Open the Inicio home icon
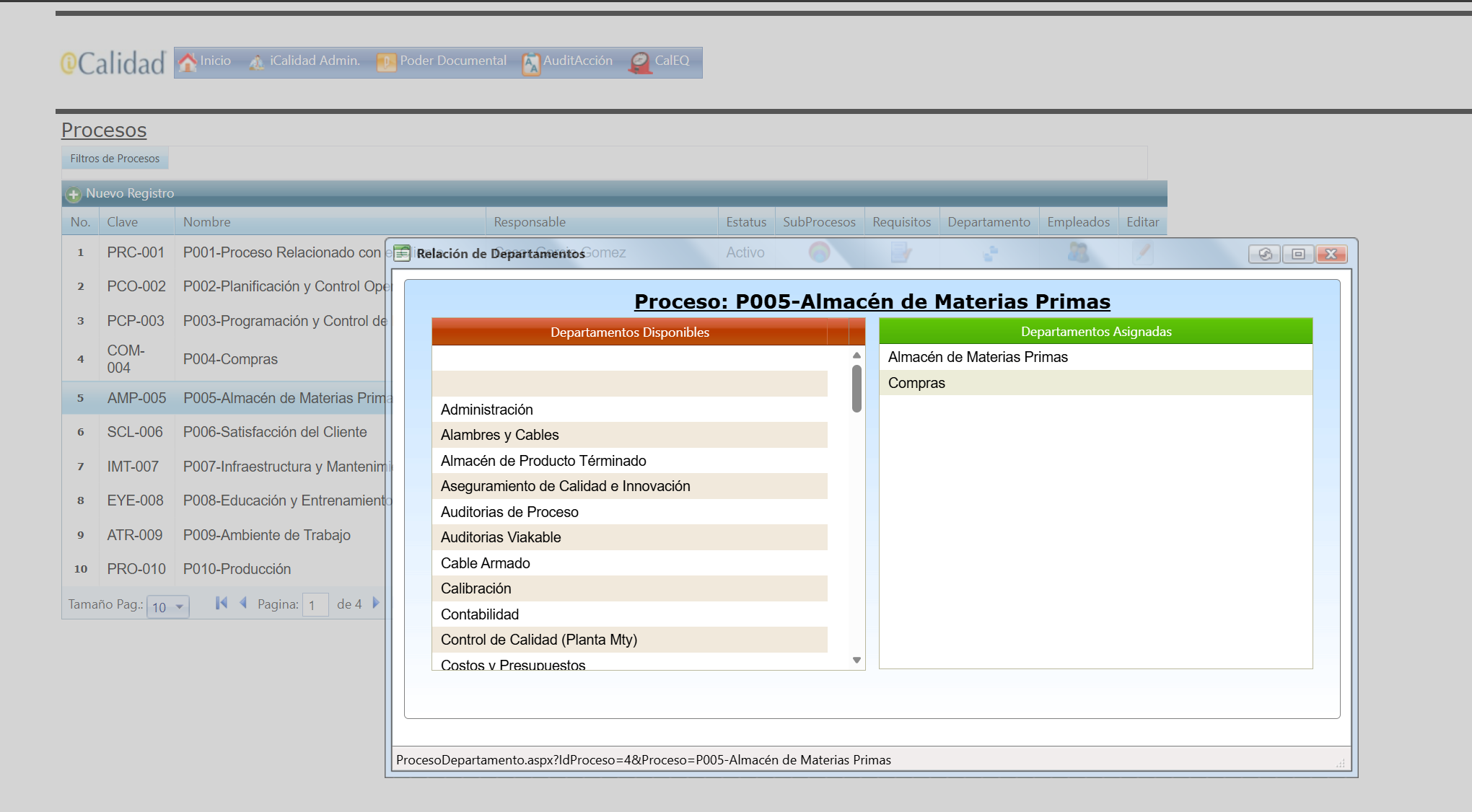Viewport: 1472px width, 812px height. [206, 61]
